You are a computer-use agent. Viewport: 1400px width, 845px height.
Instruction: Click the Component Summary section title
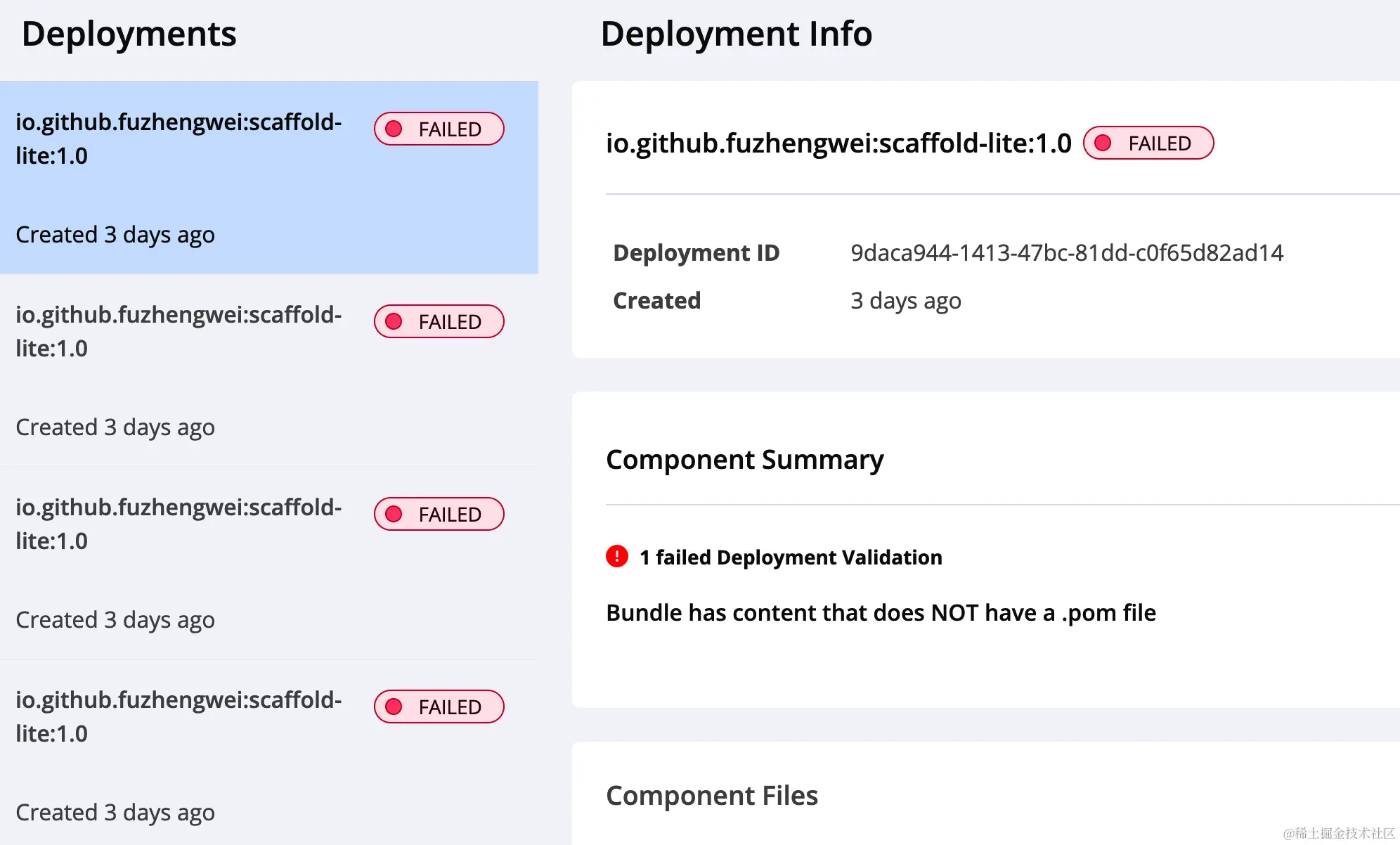744,460
